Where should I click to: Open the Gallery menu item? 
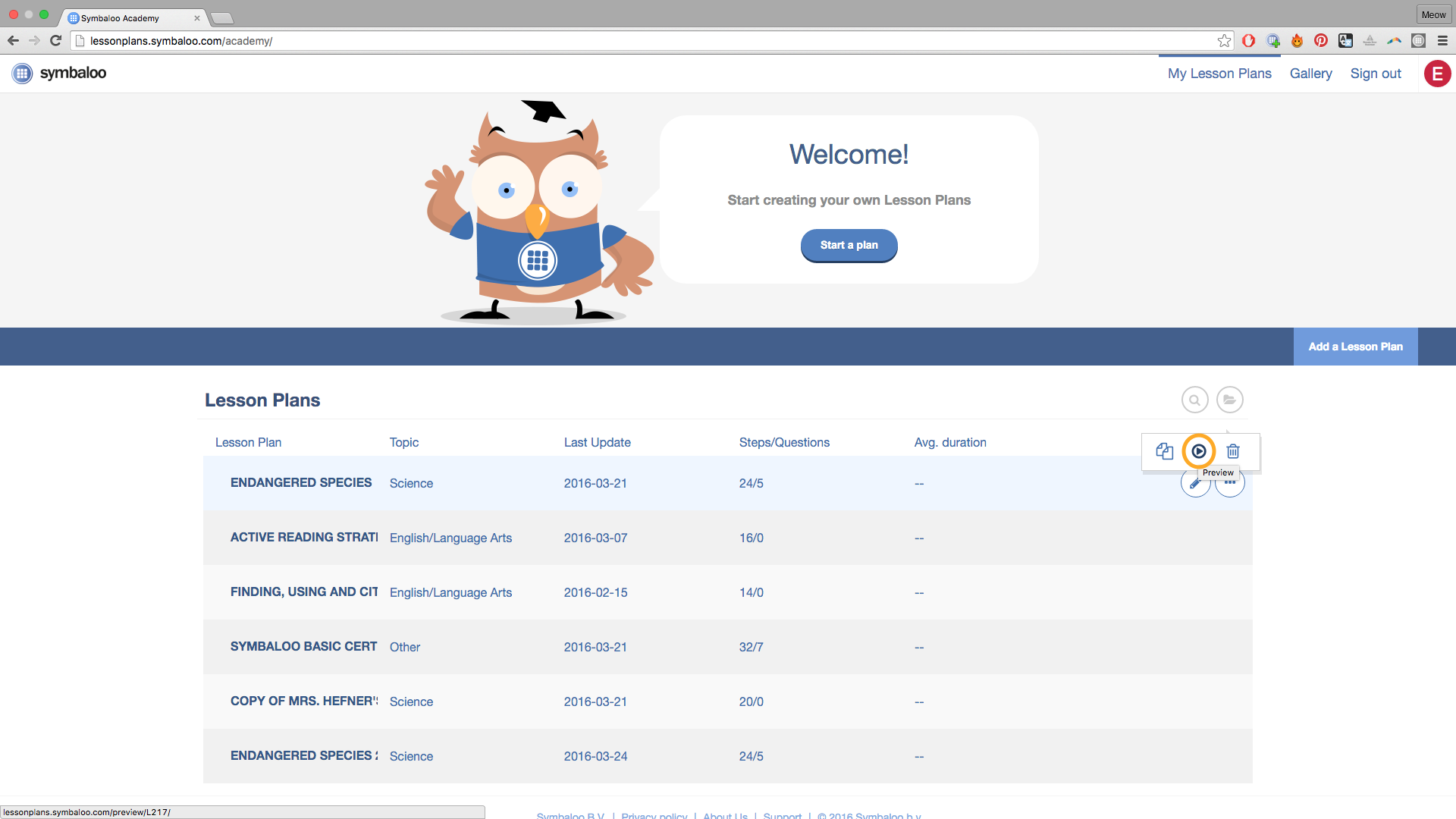(x=1310, y=74)
